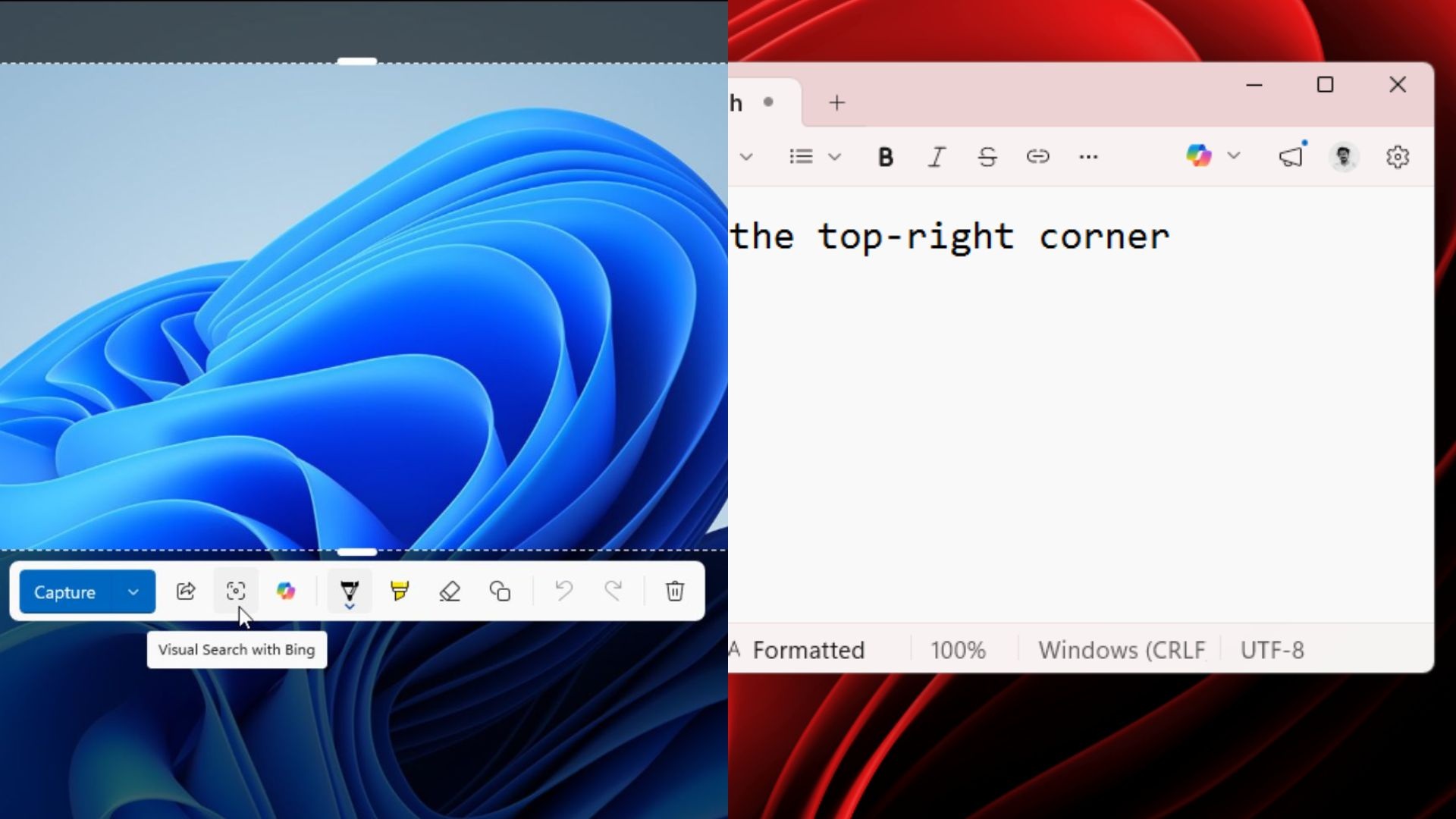
Task: Open the bullet list dropdown
Action: 835,157
